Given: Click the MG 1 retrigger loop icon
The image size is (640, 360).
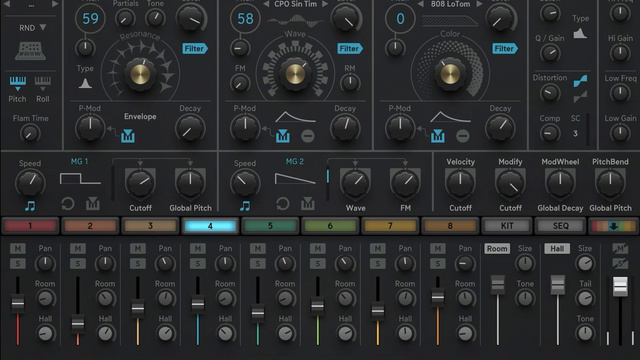Looking at the screenshot, I should click(x=68, y=204).
